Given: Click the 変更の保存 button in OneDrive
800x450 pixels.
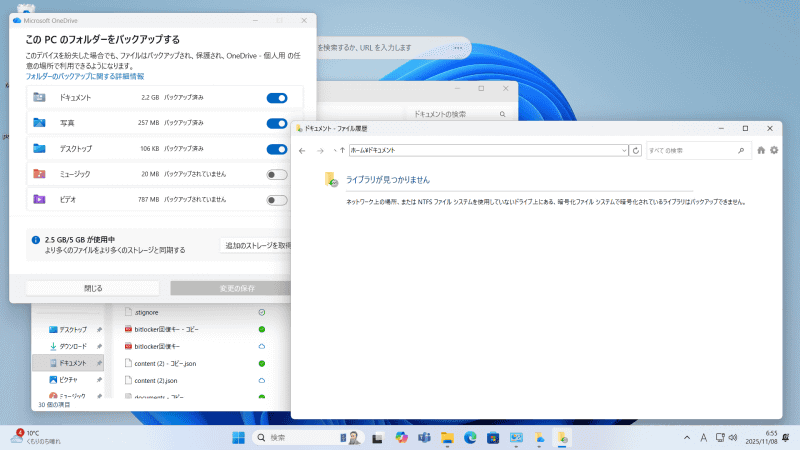Looking at the screenshot, I should (x=231, y=288).
